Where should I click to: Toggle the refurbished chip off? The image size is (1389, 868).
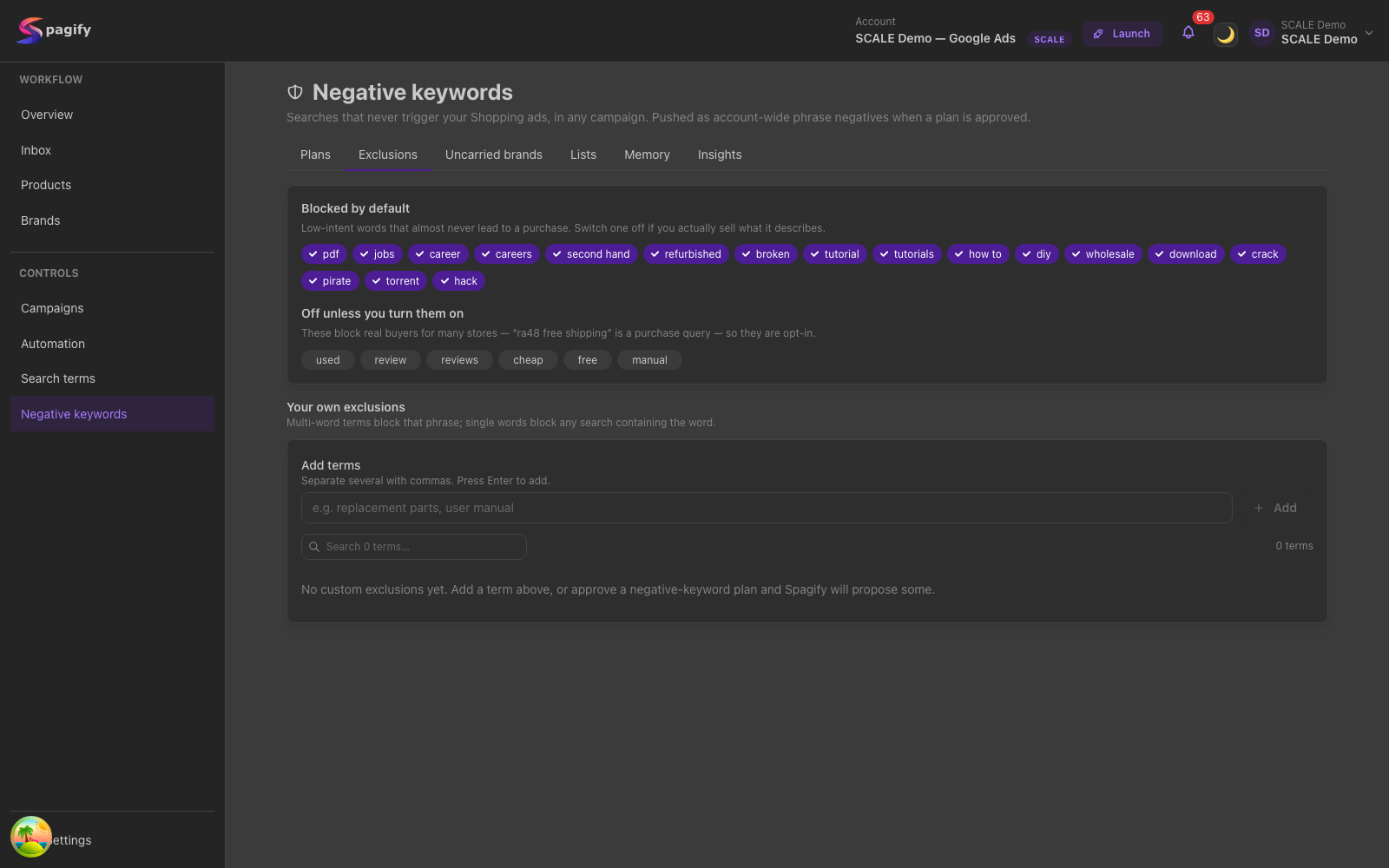pos(687,254)
